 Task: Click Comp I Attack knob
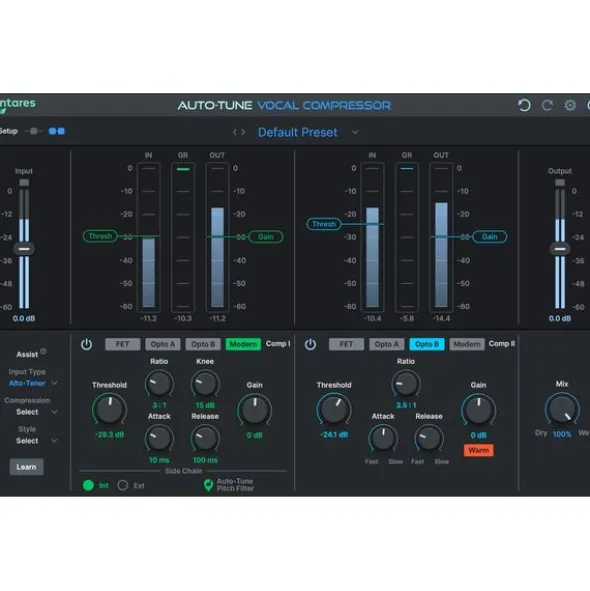point(159,438)
